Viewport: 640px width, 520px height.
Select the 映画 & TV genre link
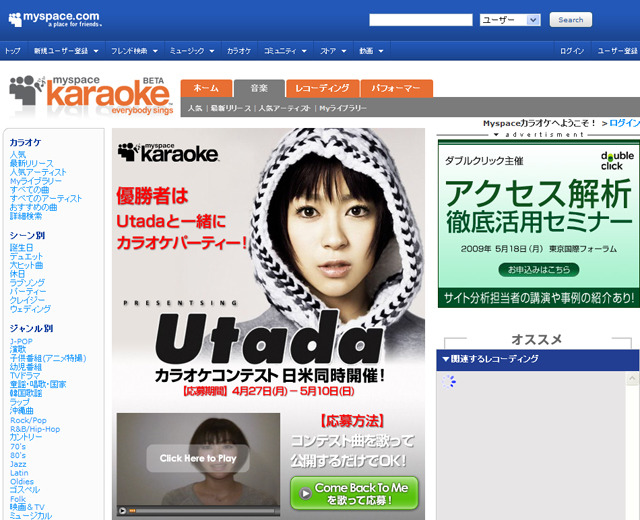[27, 507]
